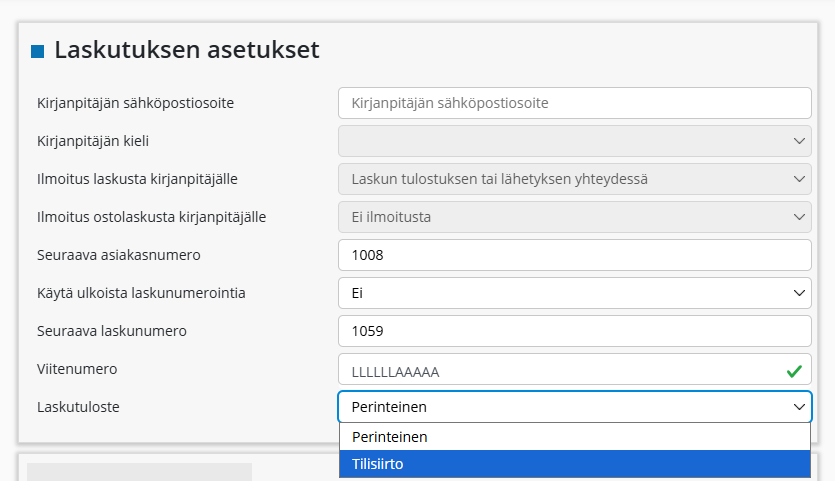Focus the Viitenumero field with LLLLLLAAAAA
The image size is (835, 481).
click(560, 371)
